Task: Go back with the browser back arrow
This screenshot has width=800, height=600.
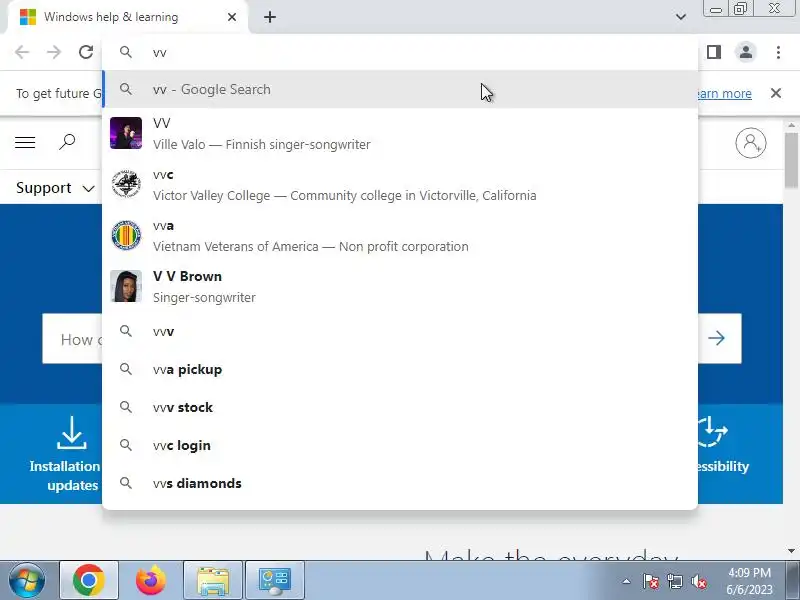Action: [x=22, y=52]
